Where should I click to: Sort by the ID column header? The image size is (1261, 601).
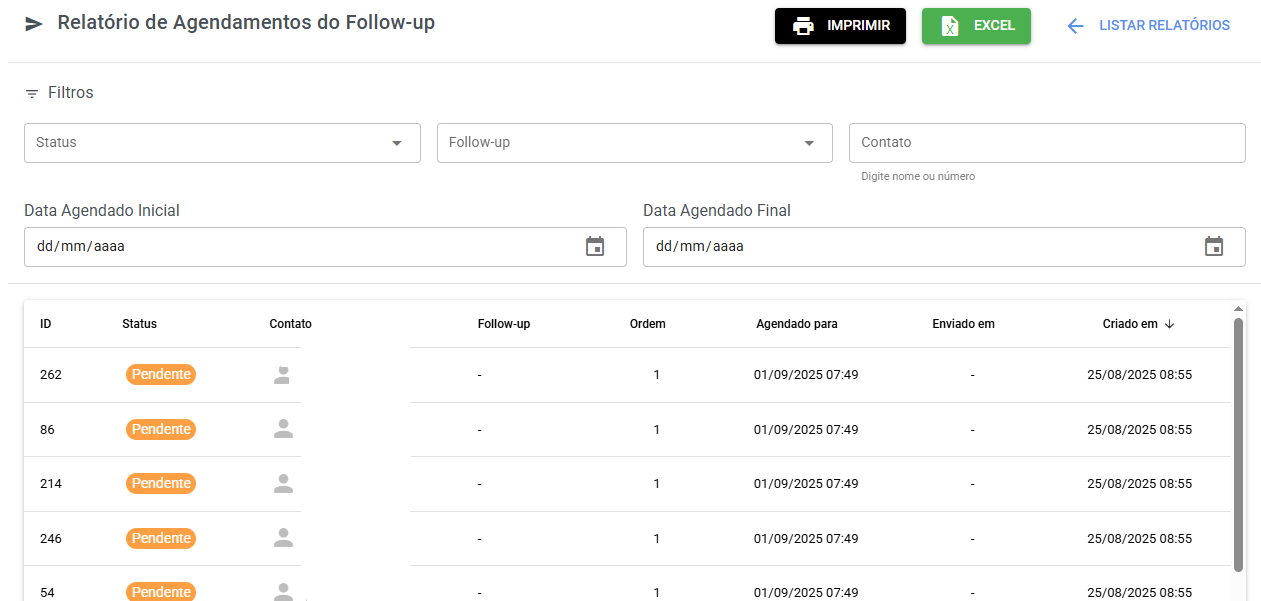[x=46, y=324]
